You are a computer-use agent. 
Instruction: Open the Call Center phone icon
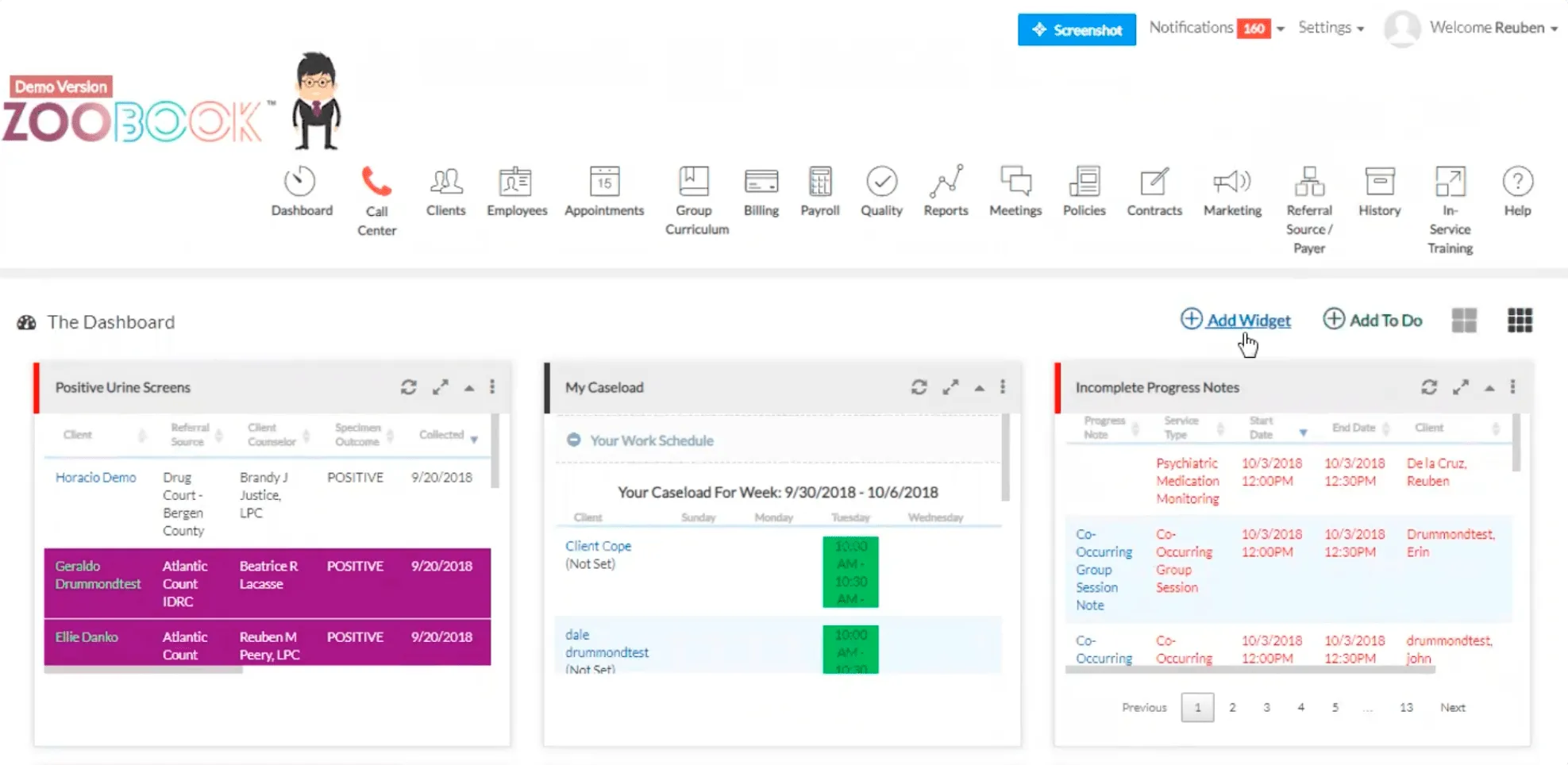tap(376, 183)
